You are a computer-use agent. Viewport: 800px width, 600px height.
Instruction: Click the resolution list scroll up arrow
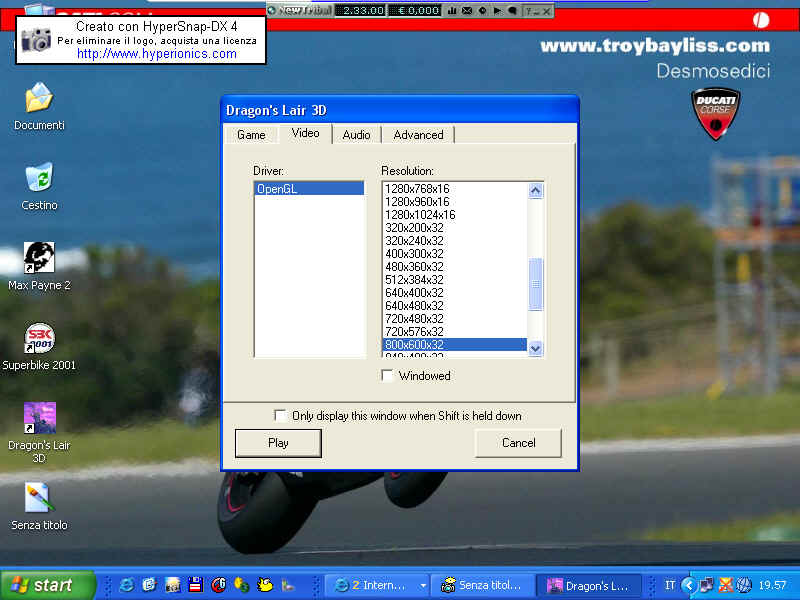pyautogui.click(x=535, y=191)
